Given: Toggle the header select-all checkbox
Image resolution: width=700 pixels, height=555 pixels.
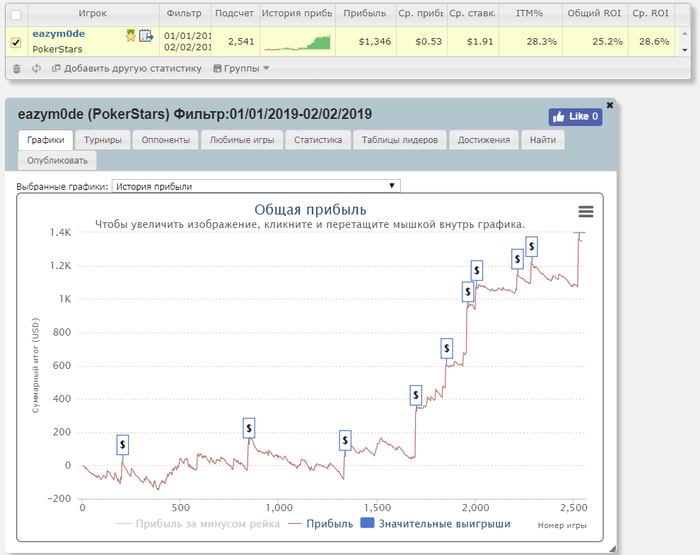Looking at the screenshot, I should pos(16,15).
